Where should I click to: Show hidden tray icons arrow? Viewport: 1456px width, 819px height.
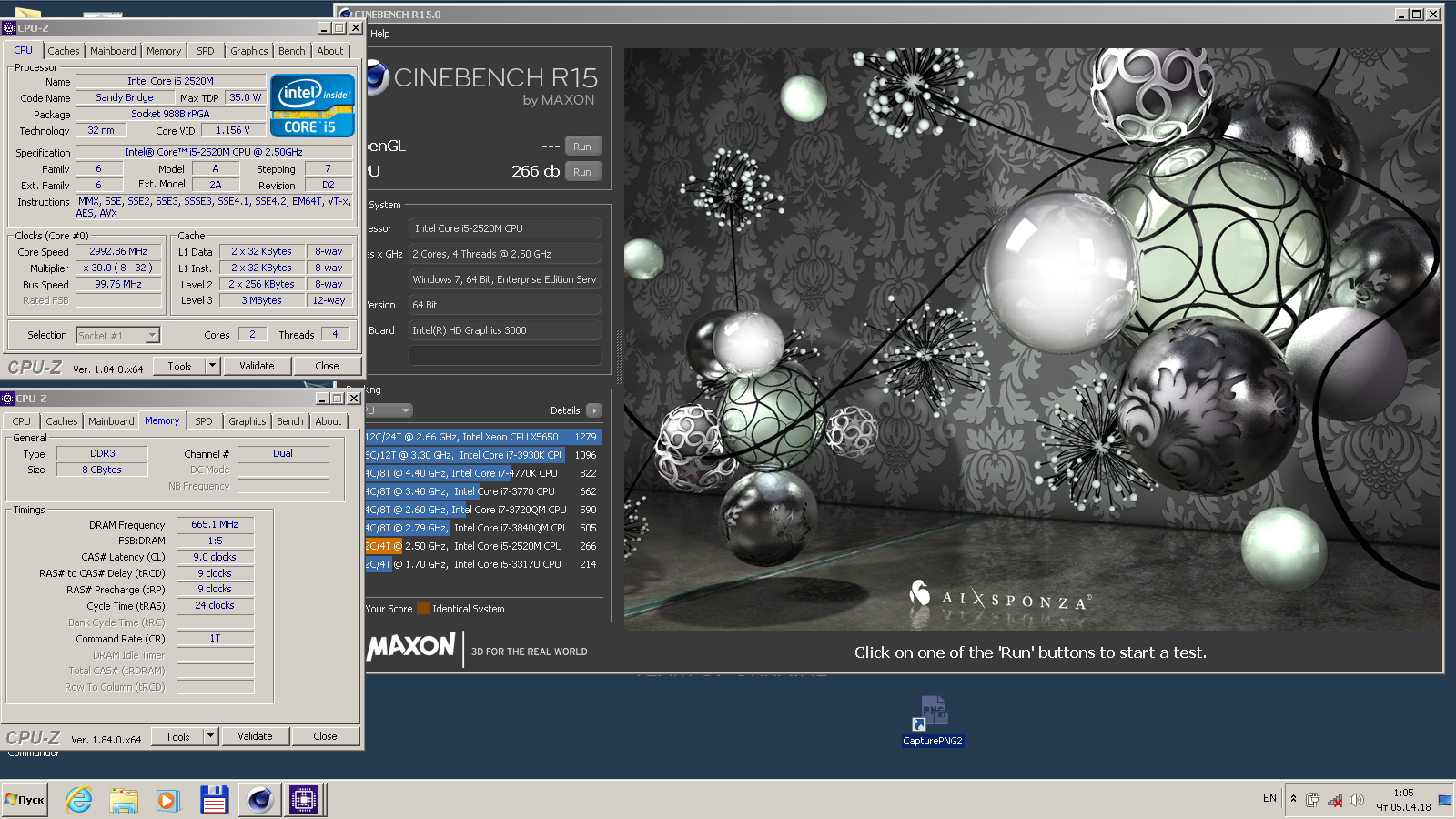[x=1293, y=799]
